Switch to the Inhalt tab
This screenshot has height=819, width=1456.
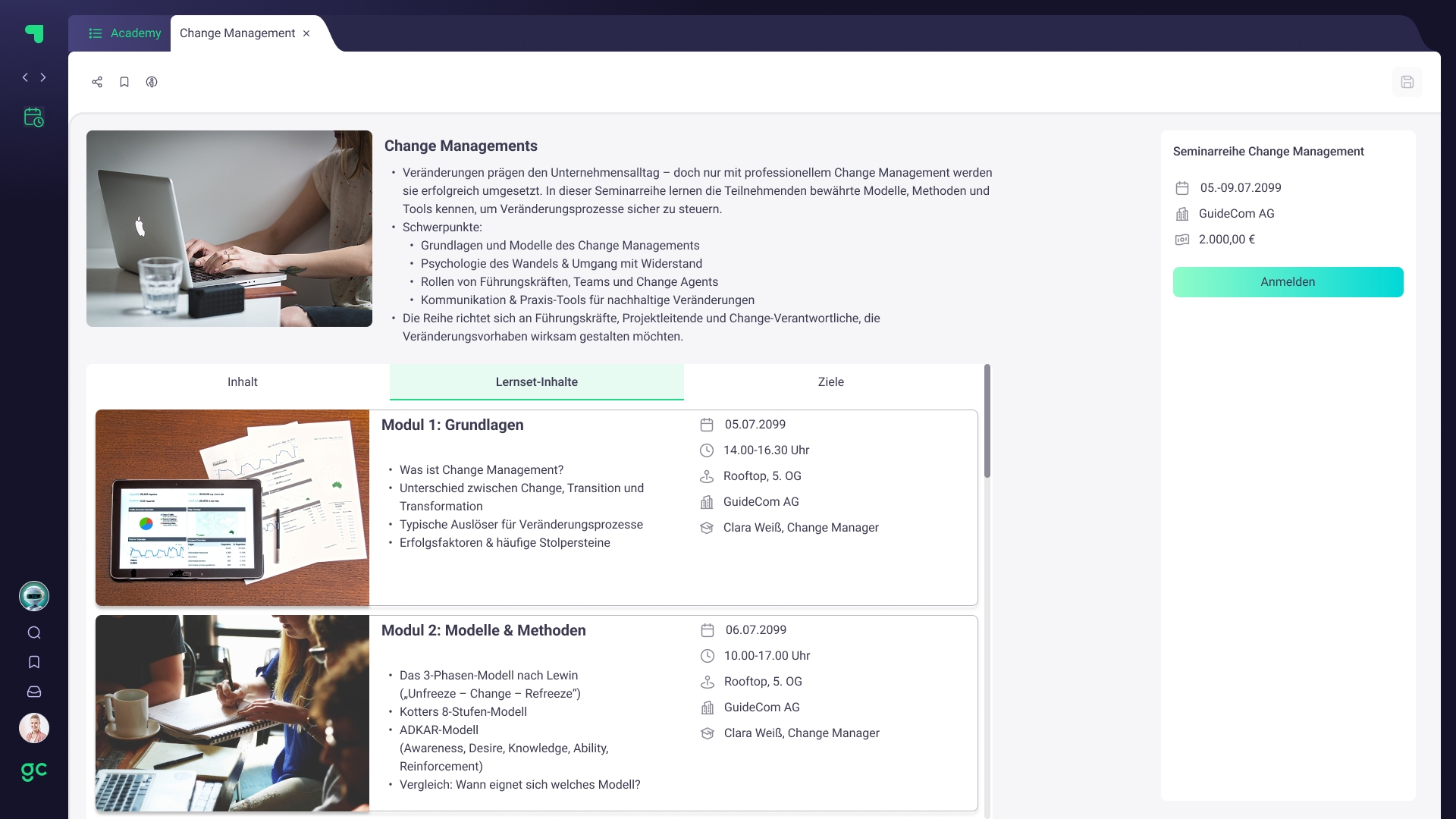point(243,382)
